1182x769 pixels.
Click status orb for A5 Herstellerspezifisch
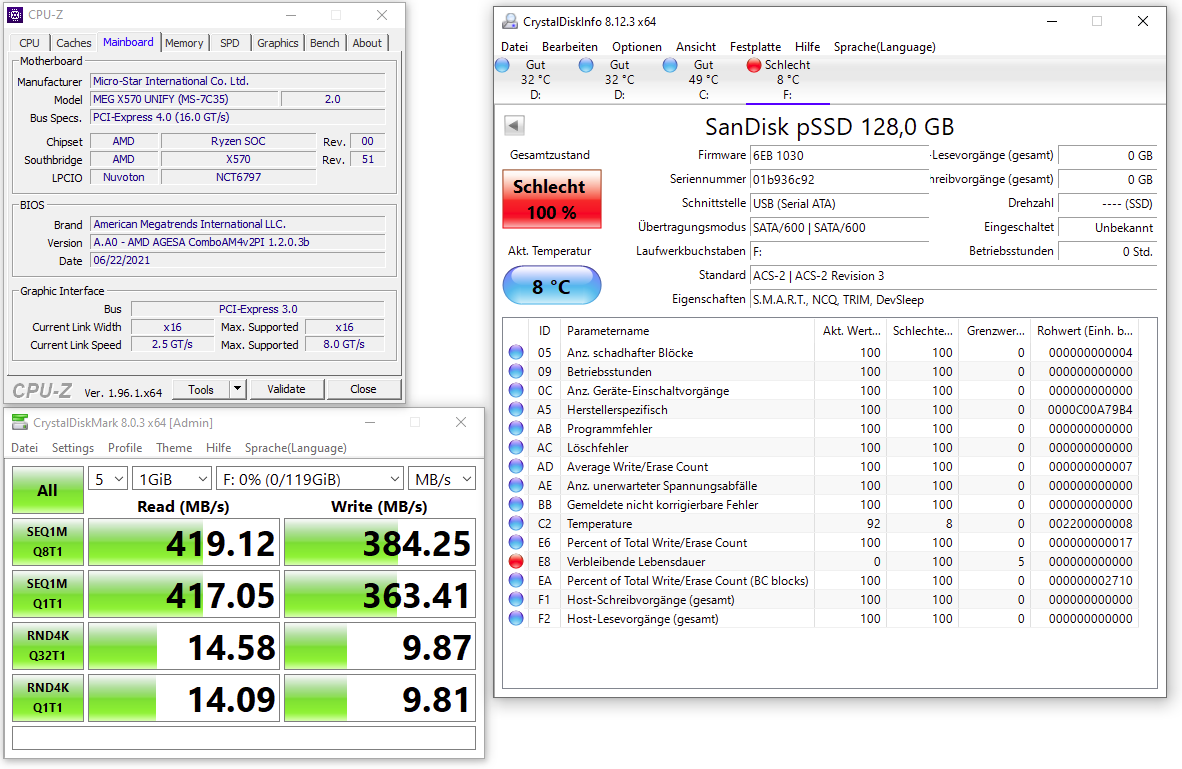pos(516,409)
